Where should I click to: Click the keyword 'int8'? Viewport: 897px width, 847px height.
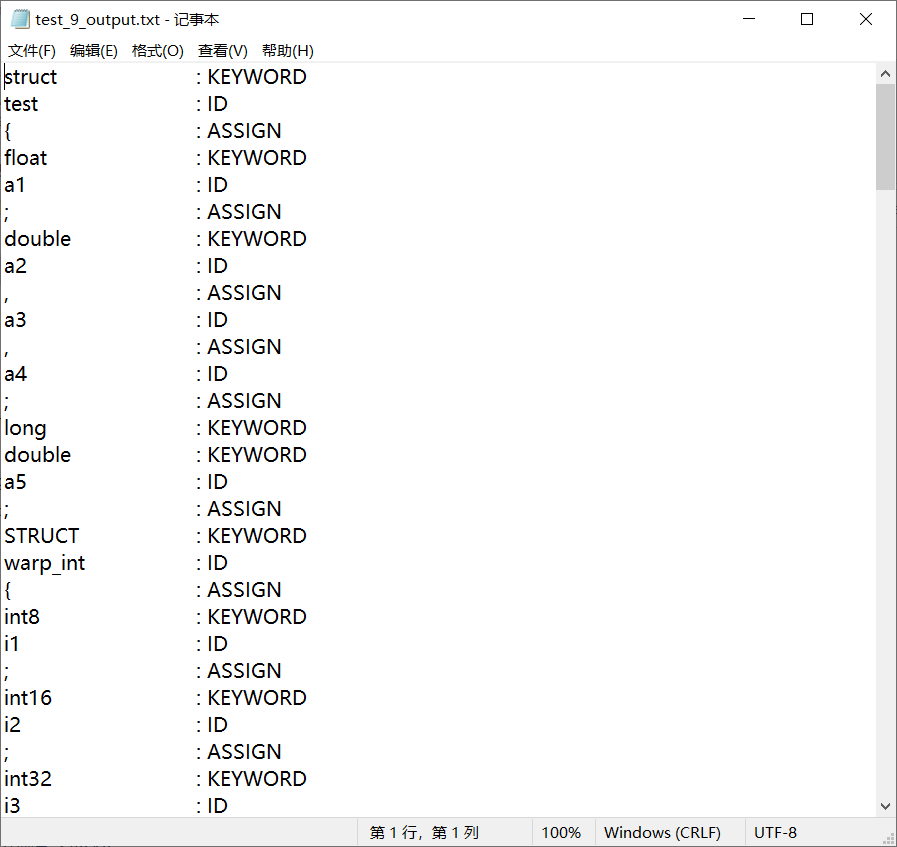22,617
